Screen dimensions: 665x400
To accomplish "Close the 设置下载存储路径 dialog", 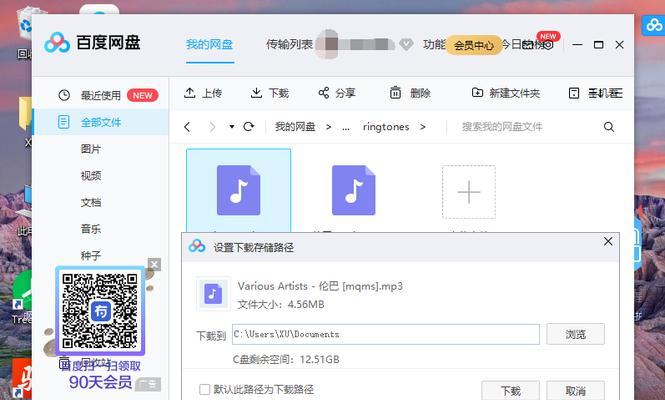I will (x=608, y=241).
